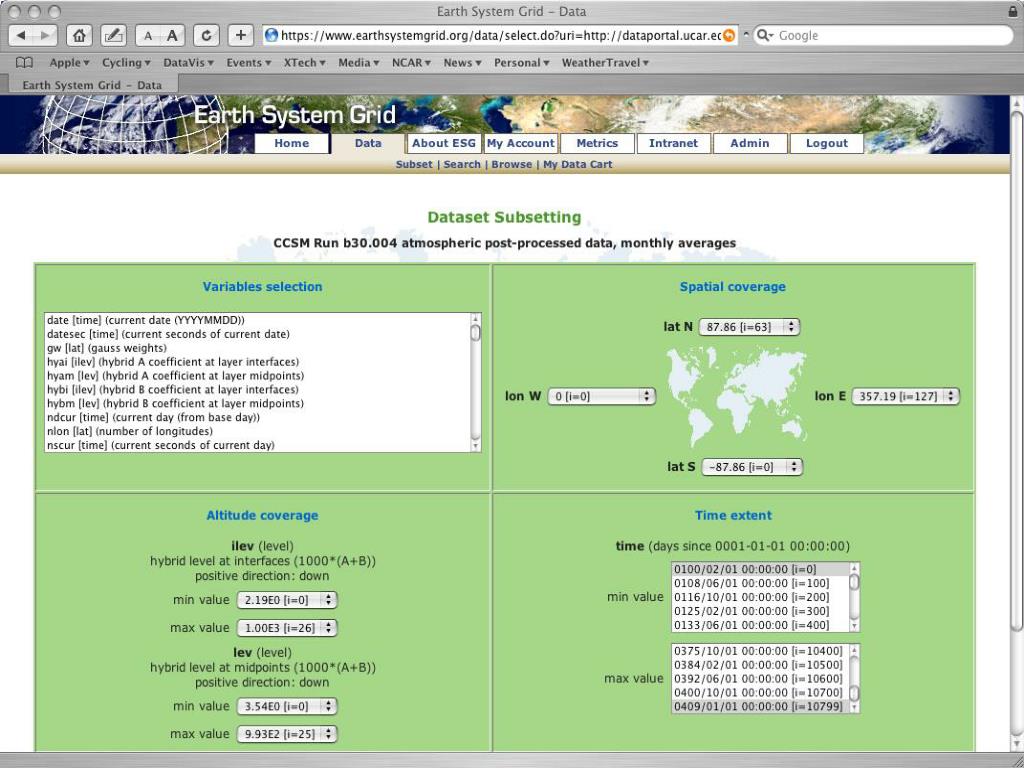Open the Personal bookmarks folder
Viewport: 1024px width, 768px height.
(521, 63)
